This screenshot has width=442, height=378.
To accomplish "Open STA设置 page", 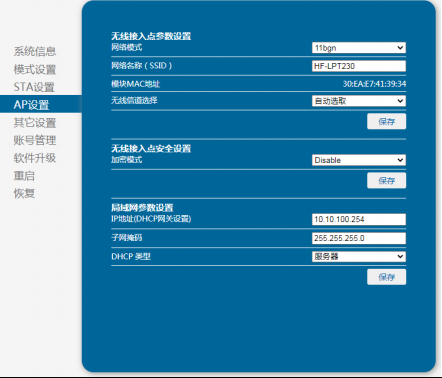I will tap(34, 87).
